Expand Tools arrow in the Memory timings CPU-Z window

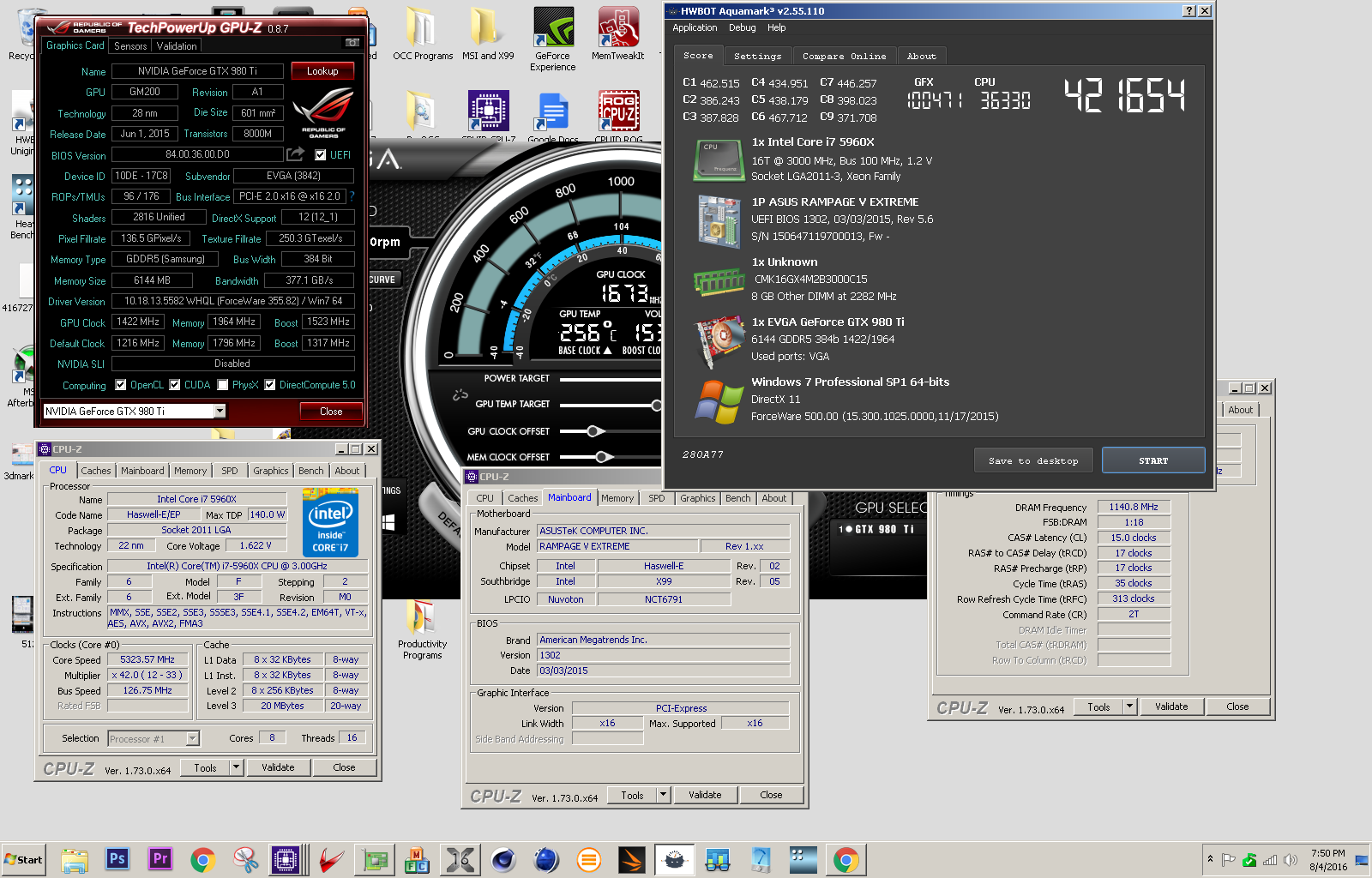[x=1130, y=707]
